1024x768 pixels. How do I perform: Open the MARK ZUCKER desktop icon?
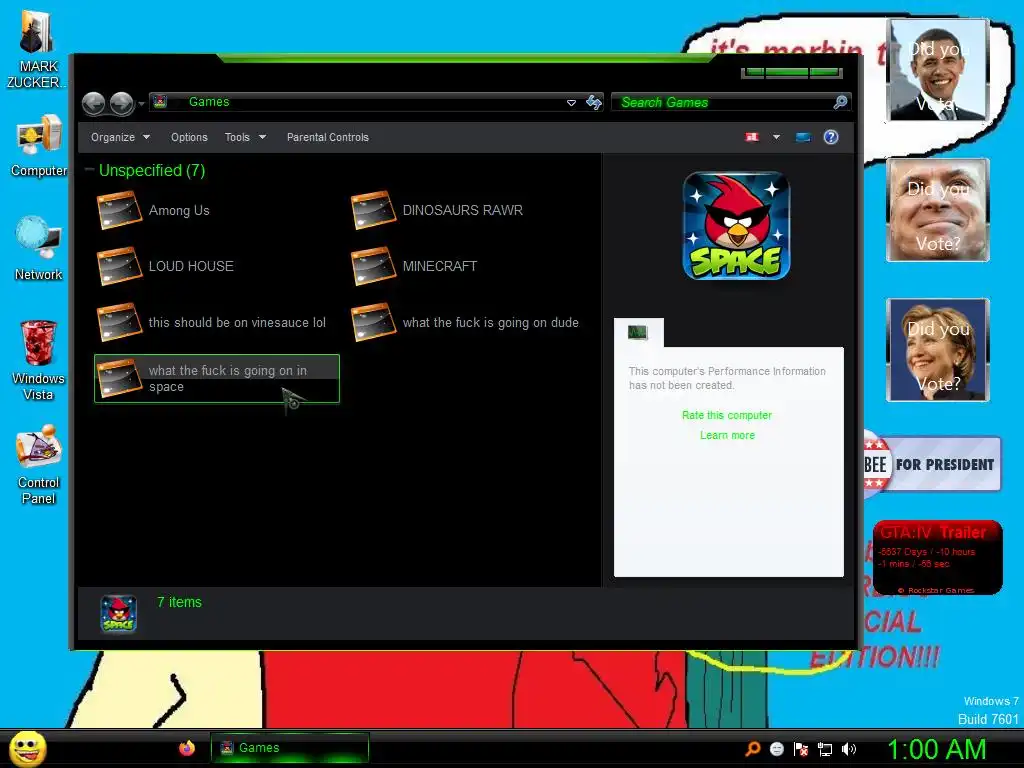[x=37, y=51]
